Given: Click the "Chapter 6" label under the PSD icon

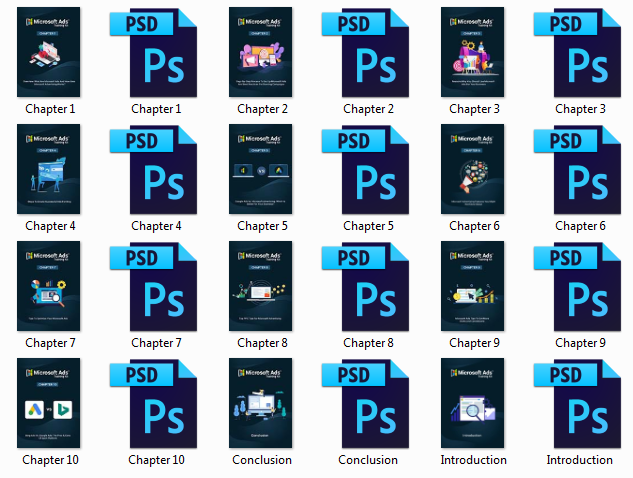Looking at the screenshot, I should [580, 226].
